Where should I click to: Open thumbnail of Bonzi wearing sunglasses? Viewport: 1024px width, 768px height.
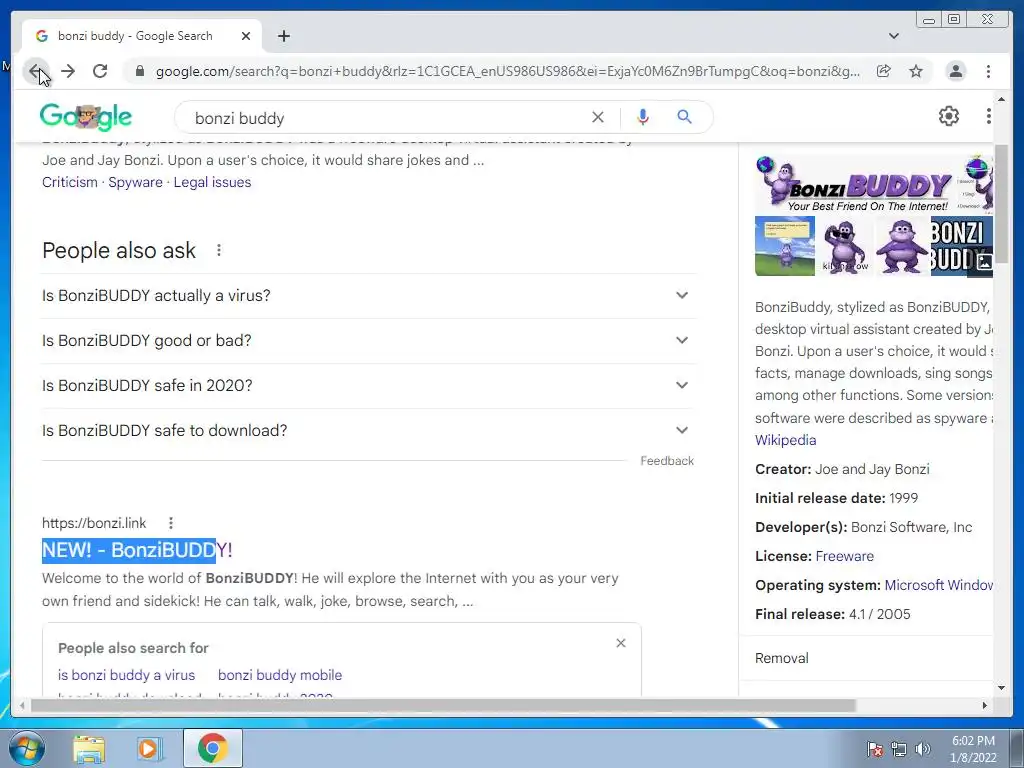(x=845, y=246)
